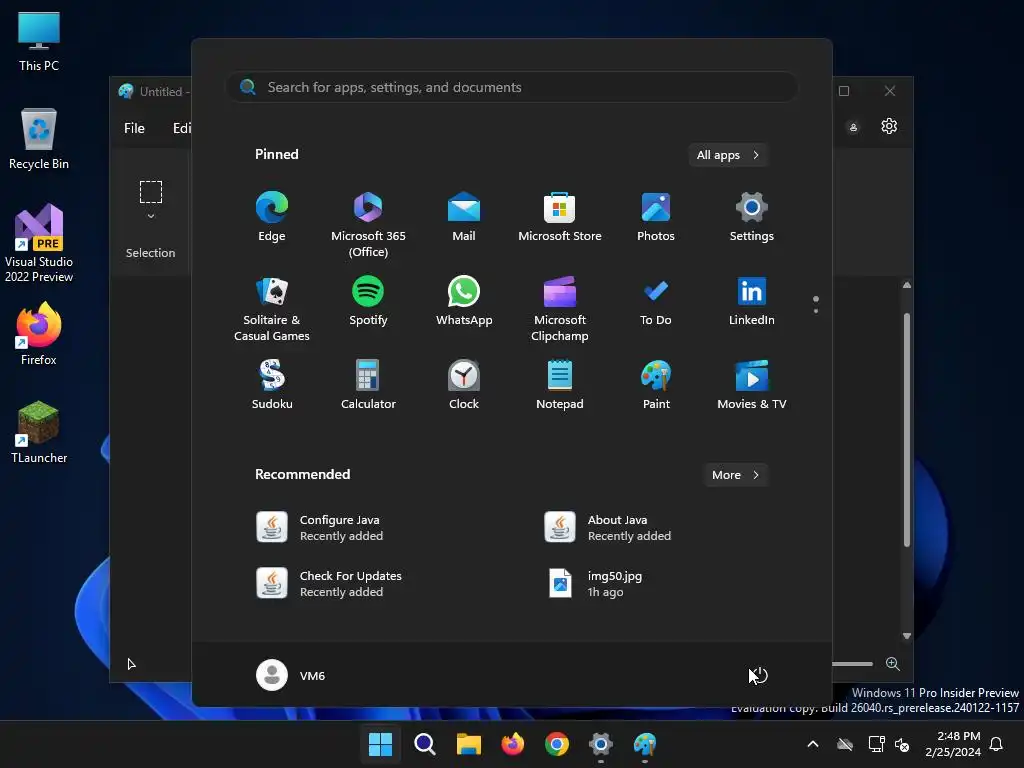This screenshot has height=768, width=1024.
Task: Open Firefox from the taskbar
Action: click(513, 744)
